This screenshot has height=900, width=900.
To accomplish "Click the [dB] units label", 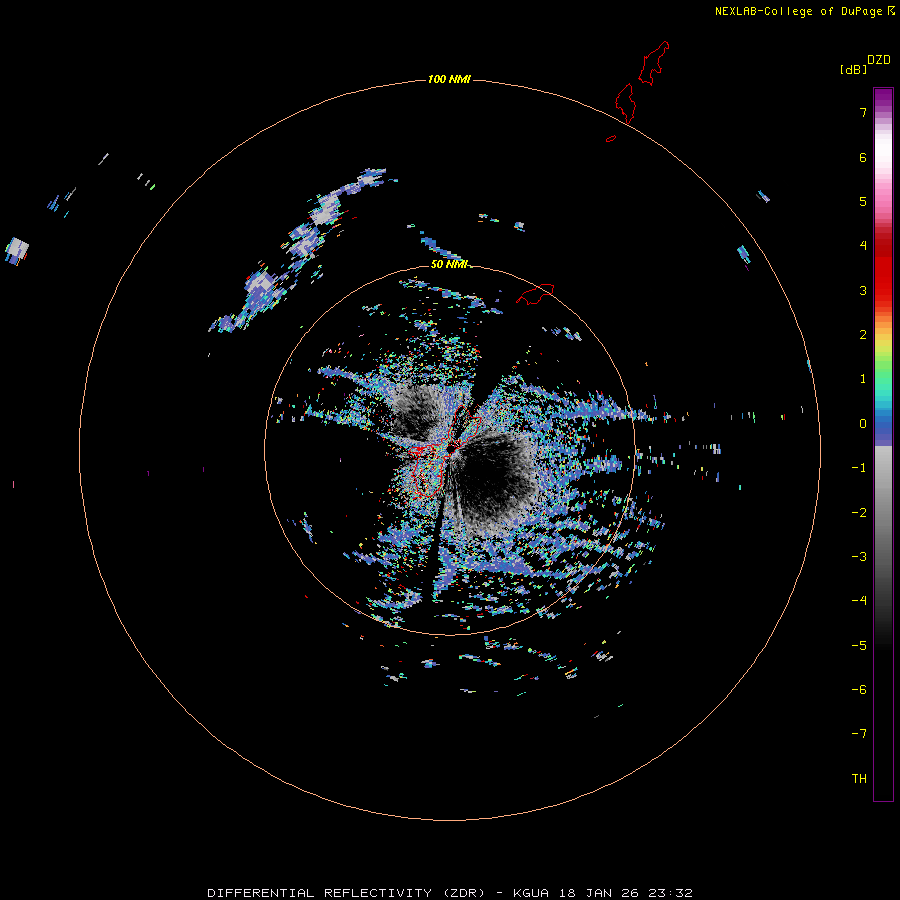I will tap(854, 69).
